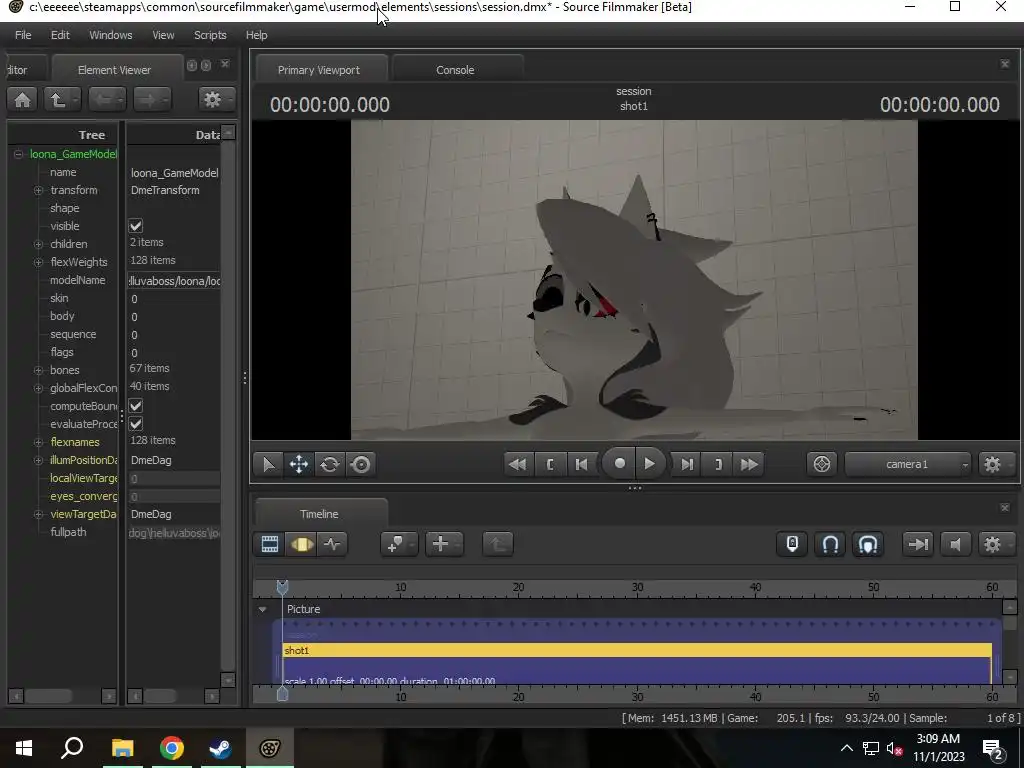Open the bookmark pin tool menu

tap(398, 544)
